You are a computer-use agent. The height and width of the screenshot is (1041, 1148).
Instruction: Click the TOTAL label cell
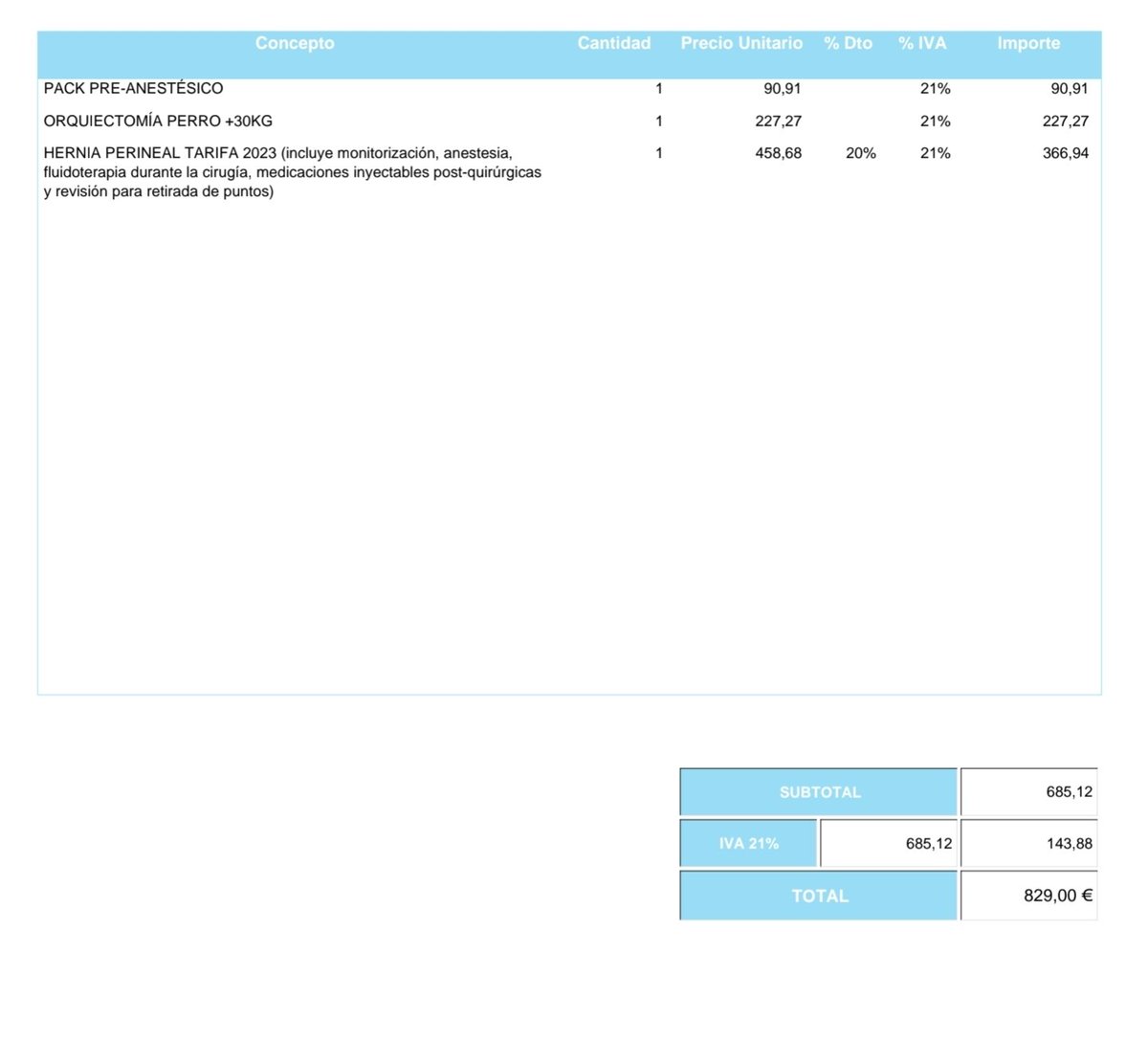tap(819, 896)
